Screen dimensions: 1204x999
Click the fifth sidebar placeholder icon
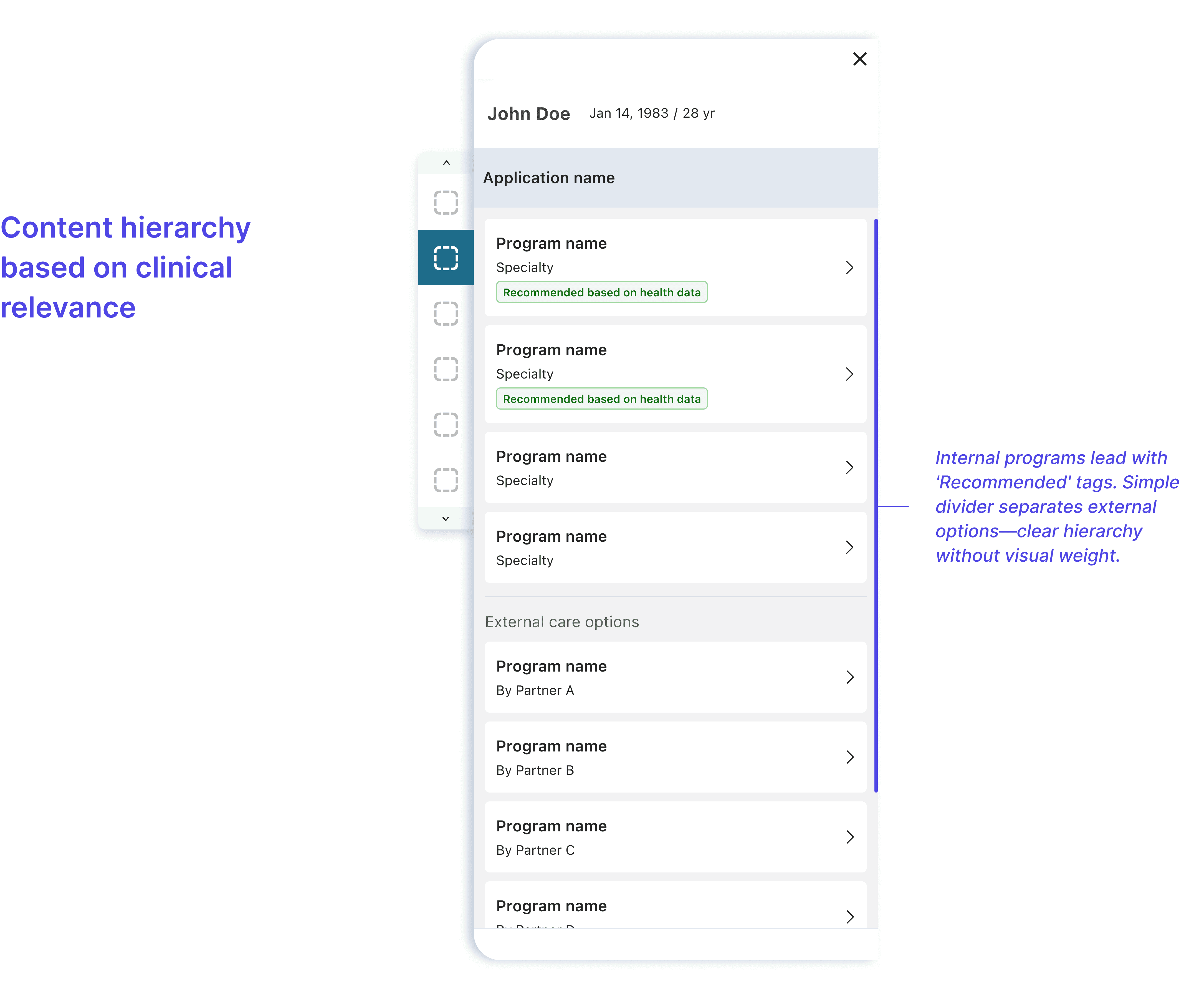(x=446, y=424)
